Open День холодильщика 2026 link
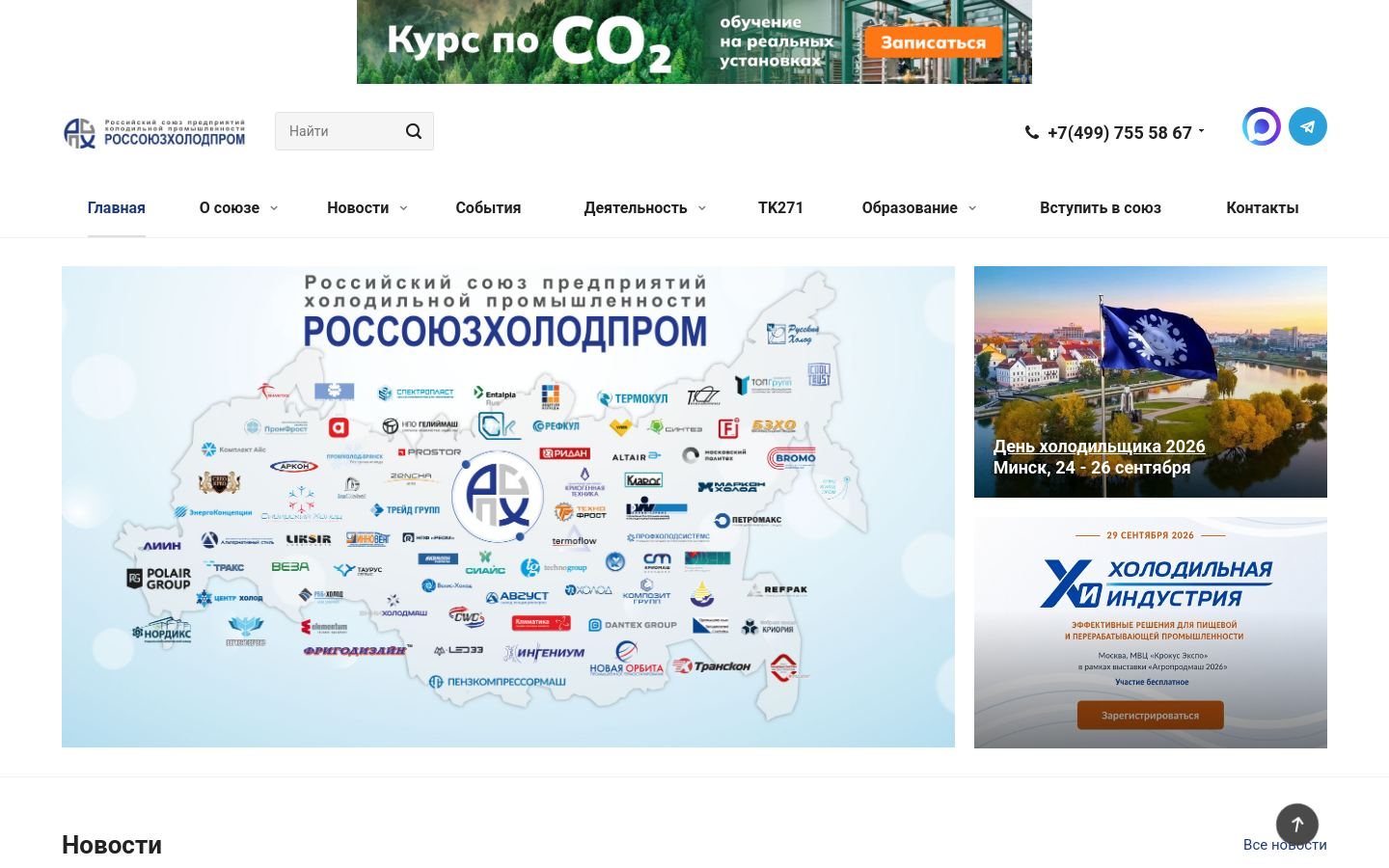Image resolution: width=1389 pixels, height=868 pixels. (1100, 447)
